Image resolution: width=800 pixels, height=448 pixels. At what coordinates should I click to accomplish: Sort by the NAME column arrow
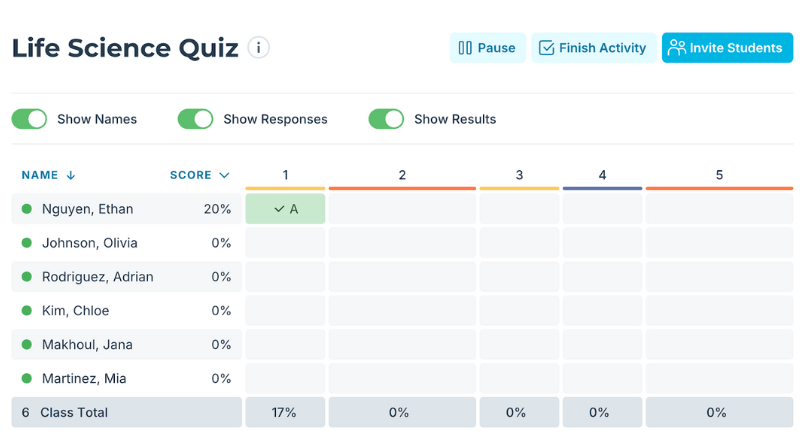coord(71,175)
